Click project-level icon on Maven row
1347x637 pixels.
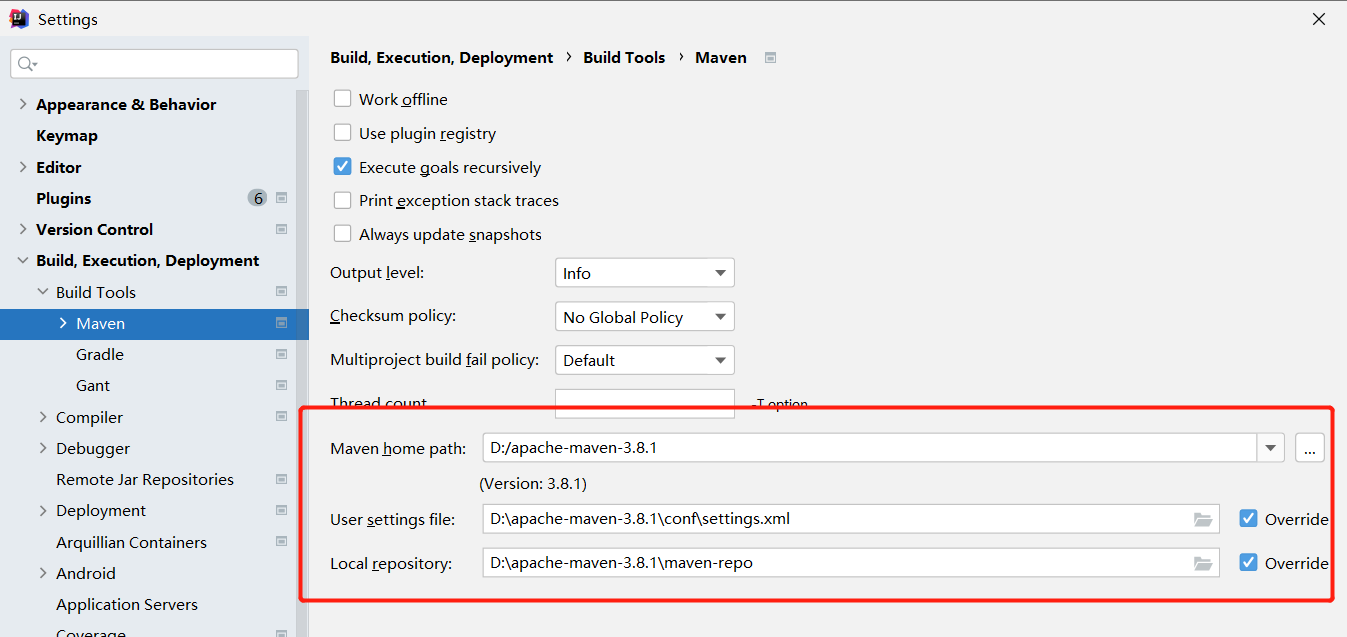pos(281,323)
